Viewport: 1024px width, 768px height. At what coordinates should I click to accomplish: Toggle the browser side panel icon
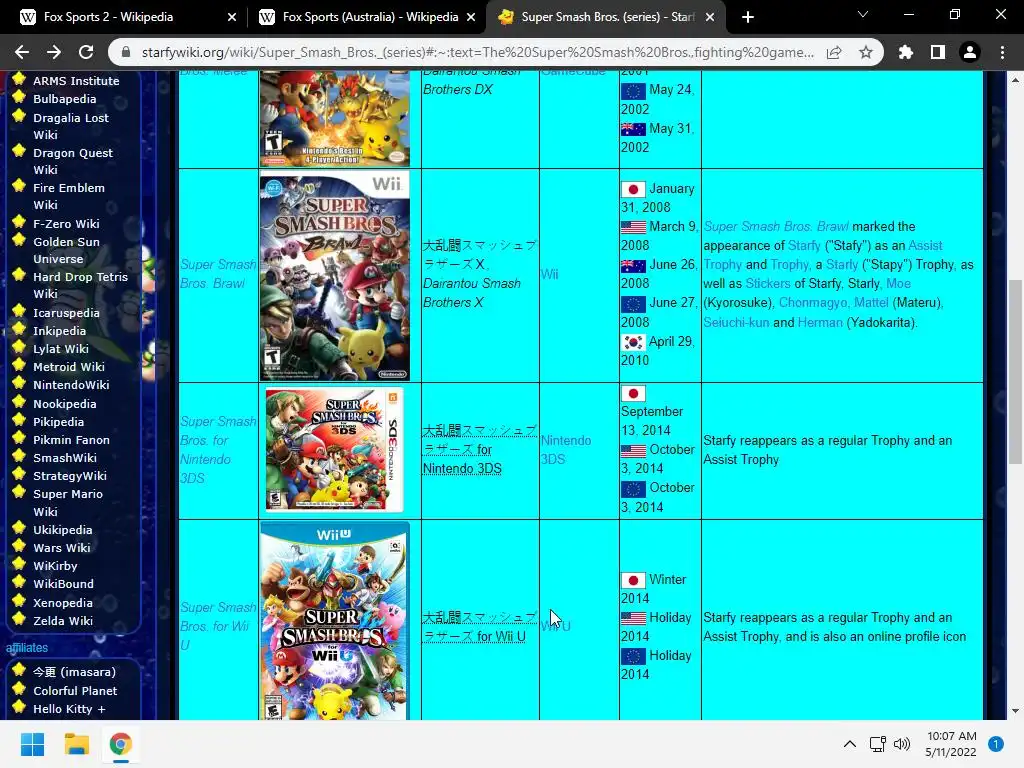point(937,52)
